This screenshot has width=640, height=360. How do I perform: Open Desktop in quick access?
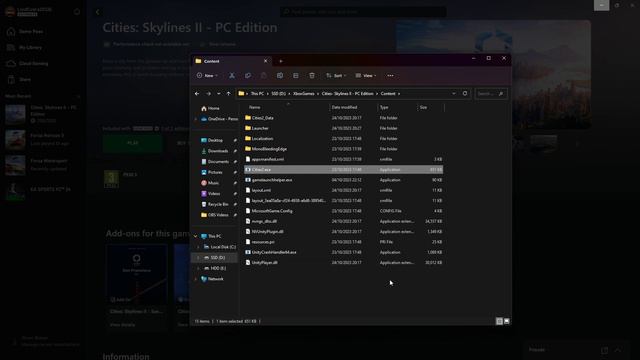[x=215, y=140]
